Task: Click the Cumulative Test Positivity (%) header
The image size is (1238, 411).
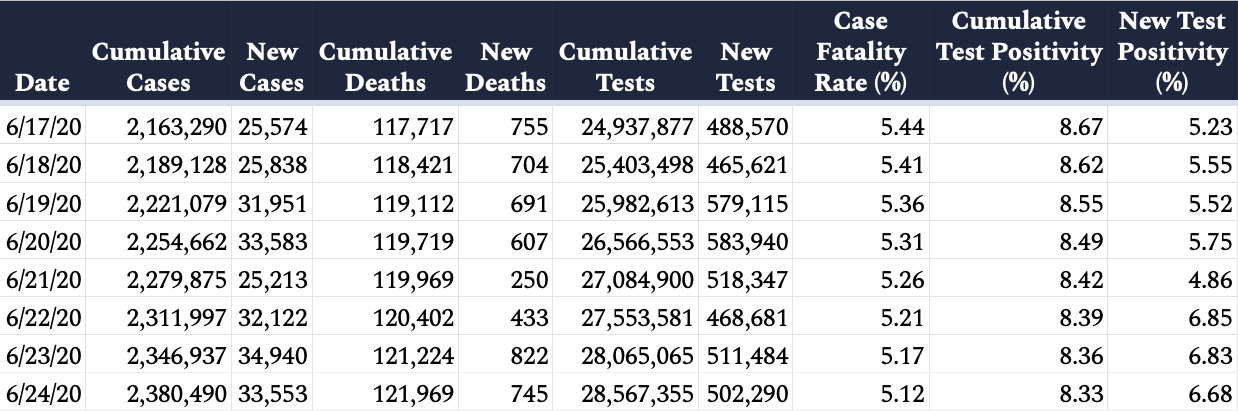Action: coord(1018,52)
